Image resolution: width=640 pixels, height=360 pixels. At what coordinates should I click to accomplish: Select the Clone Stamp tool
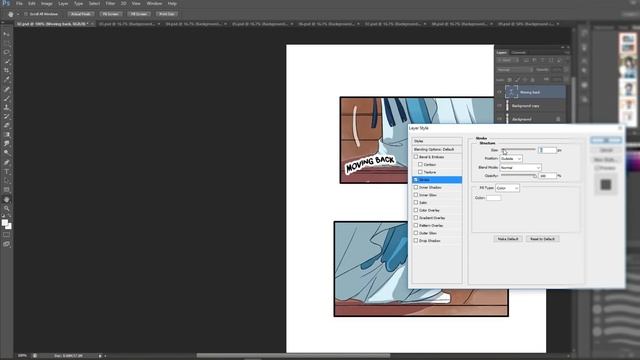(x=7, y=107)
